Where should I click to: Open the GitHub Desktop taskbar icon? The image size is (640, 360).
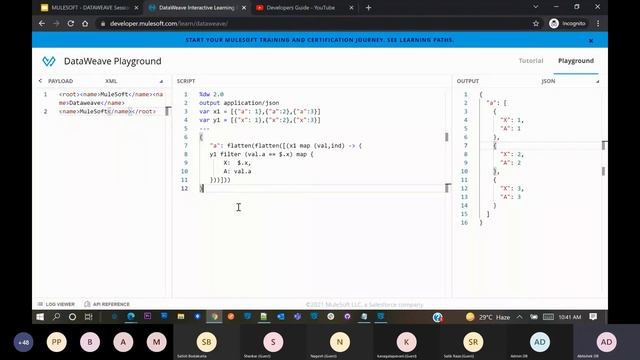coord(347,316)
